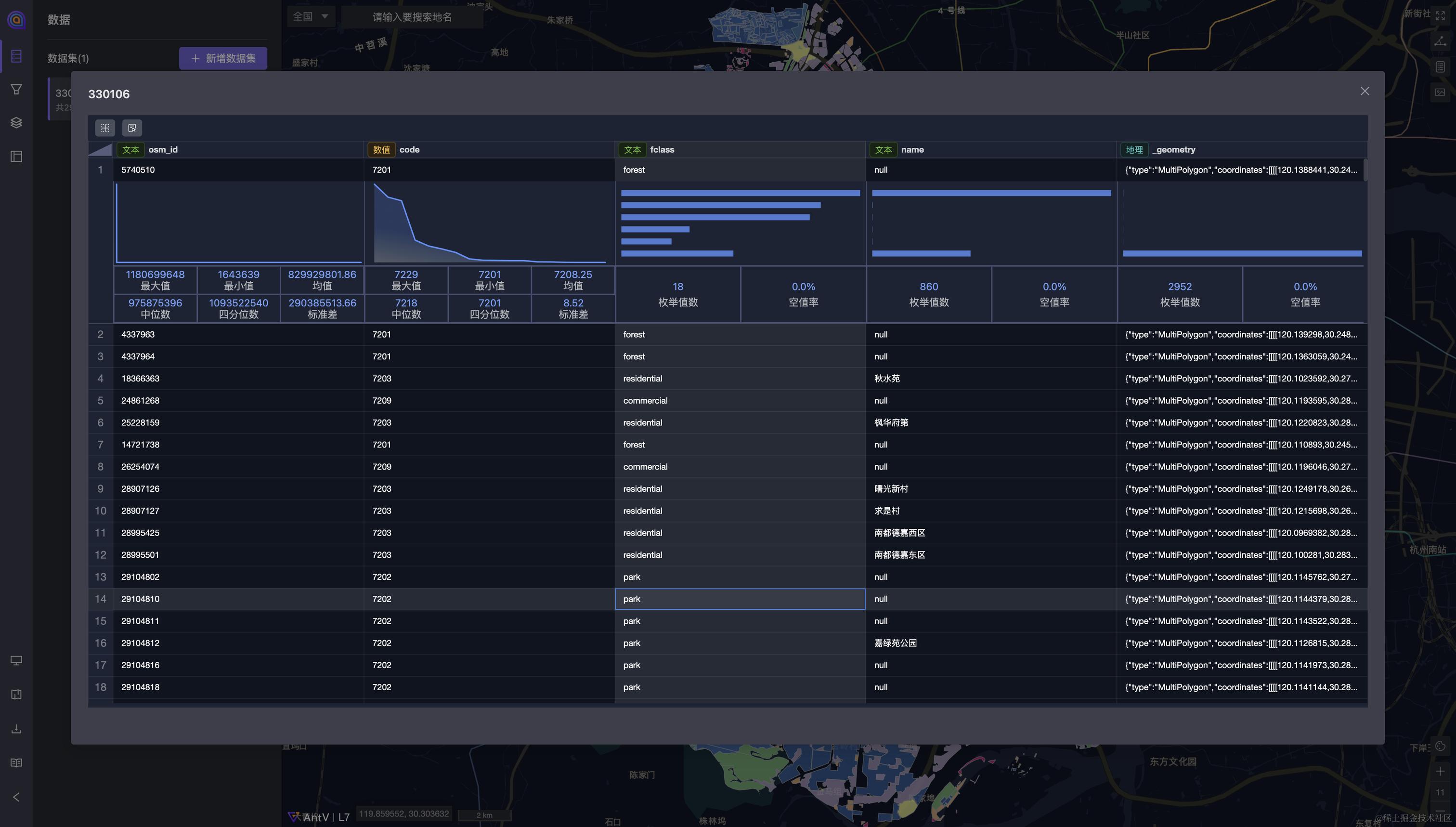Close the 330106 data table dialog
Image resolution: width=1456 pixels, height=827 pixels.
click(x=1365, y=92)
